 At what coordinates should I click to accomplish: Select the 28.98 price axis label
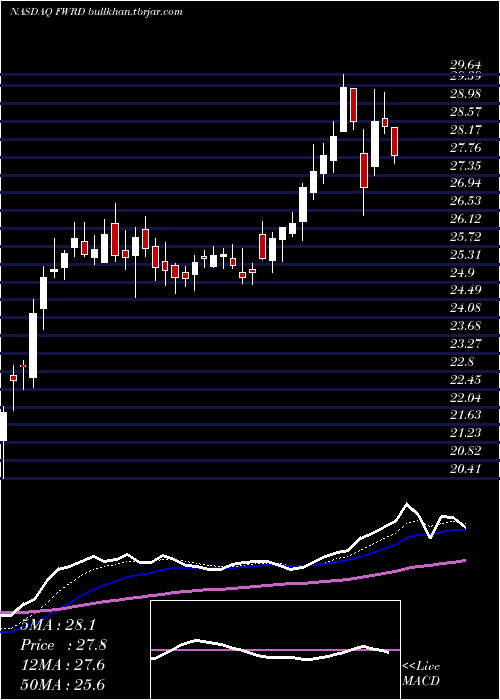pyautogui.click(x=465, y=94)
